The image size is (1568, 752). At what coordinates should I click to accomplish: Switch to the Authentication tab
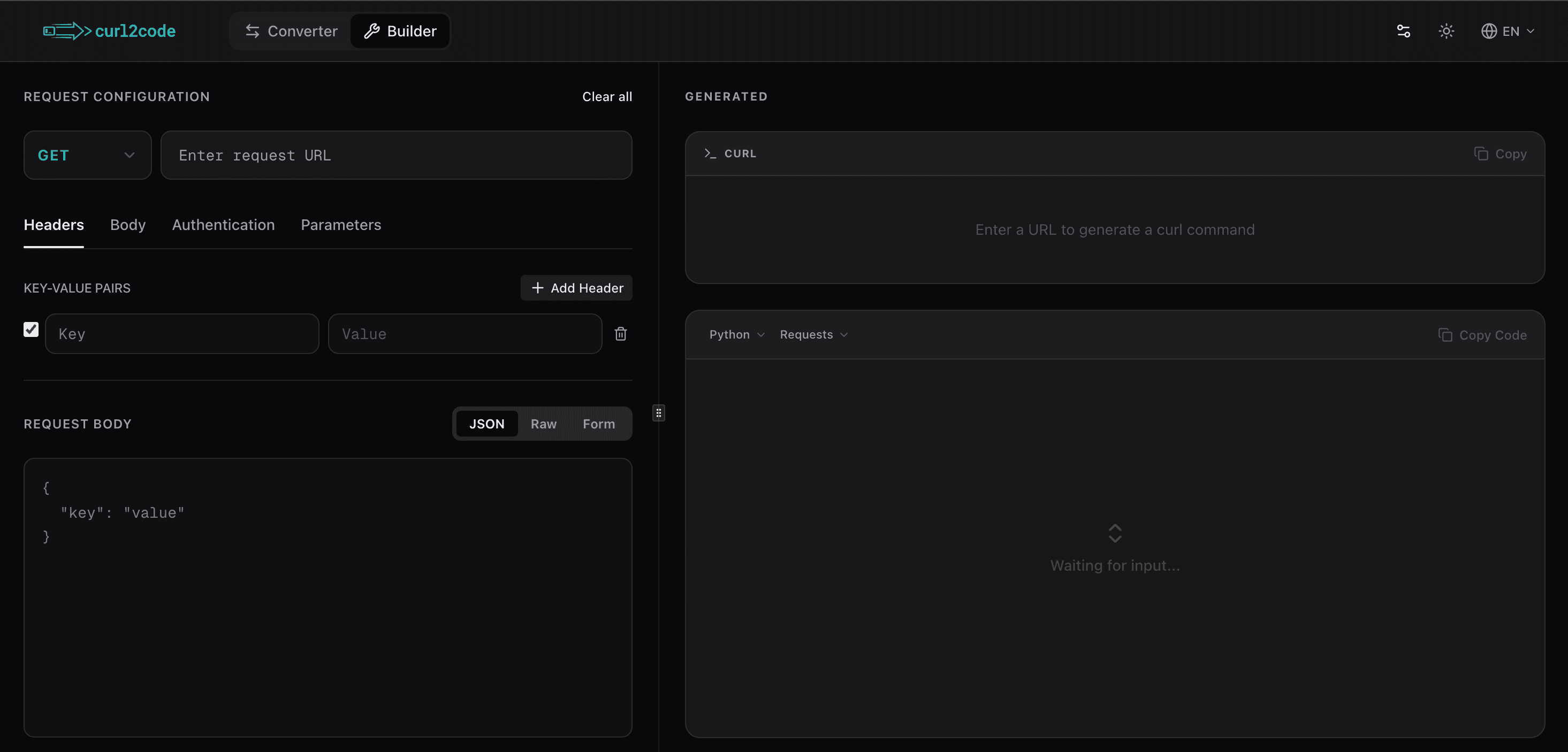tap(223, 225)
